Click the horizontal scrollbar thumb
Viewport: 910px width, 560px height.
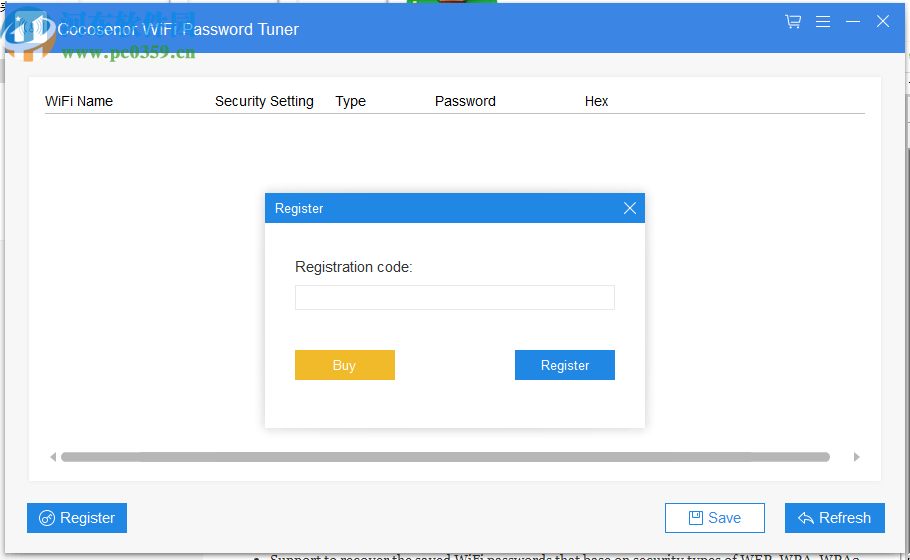[445, 457]
